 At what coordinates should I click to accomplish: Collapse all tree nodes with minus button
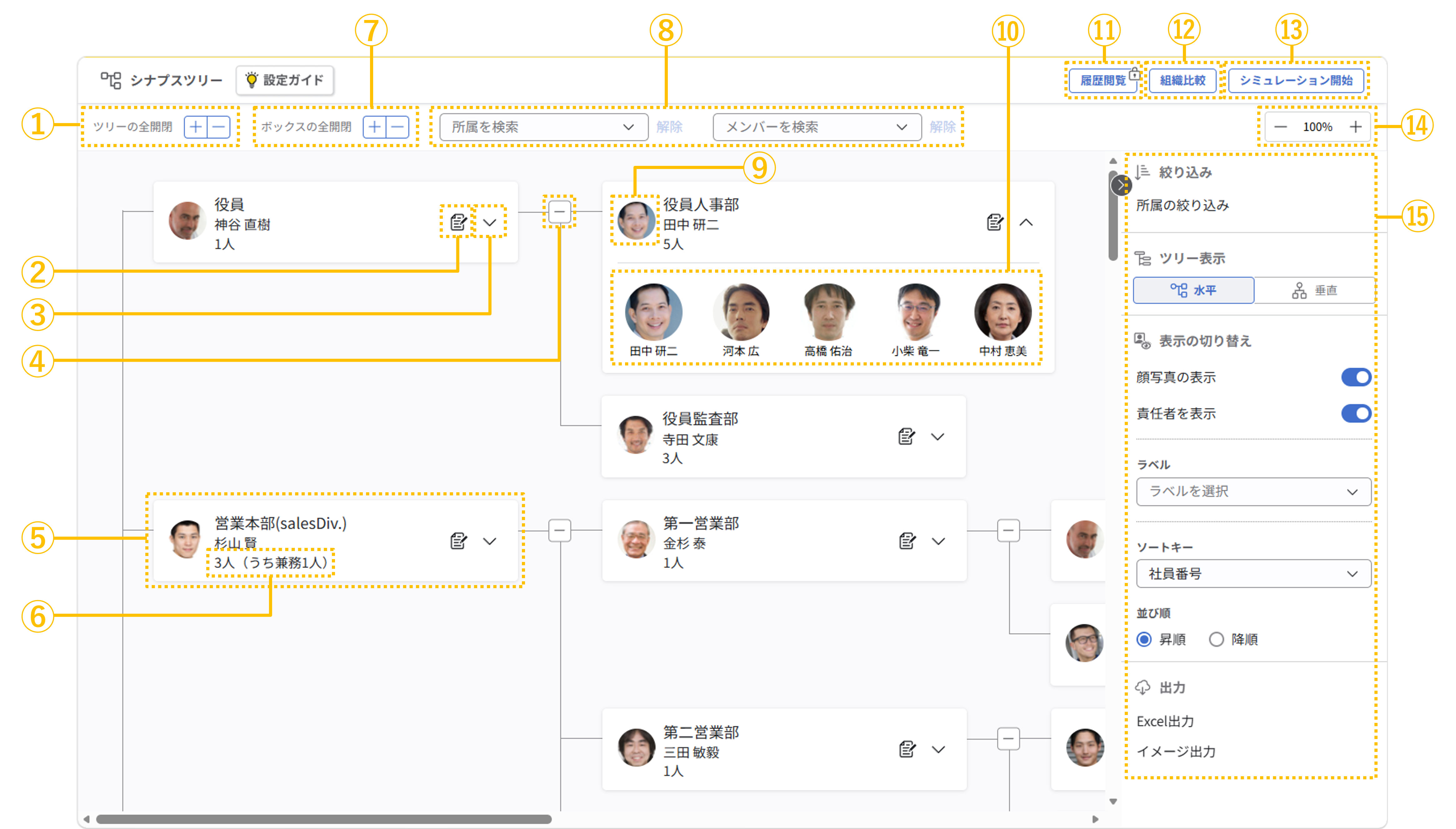[x=219, y=127]
